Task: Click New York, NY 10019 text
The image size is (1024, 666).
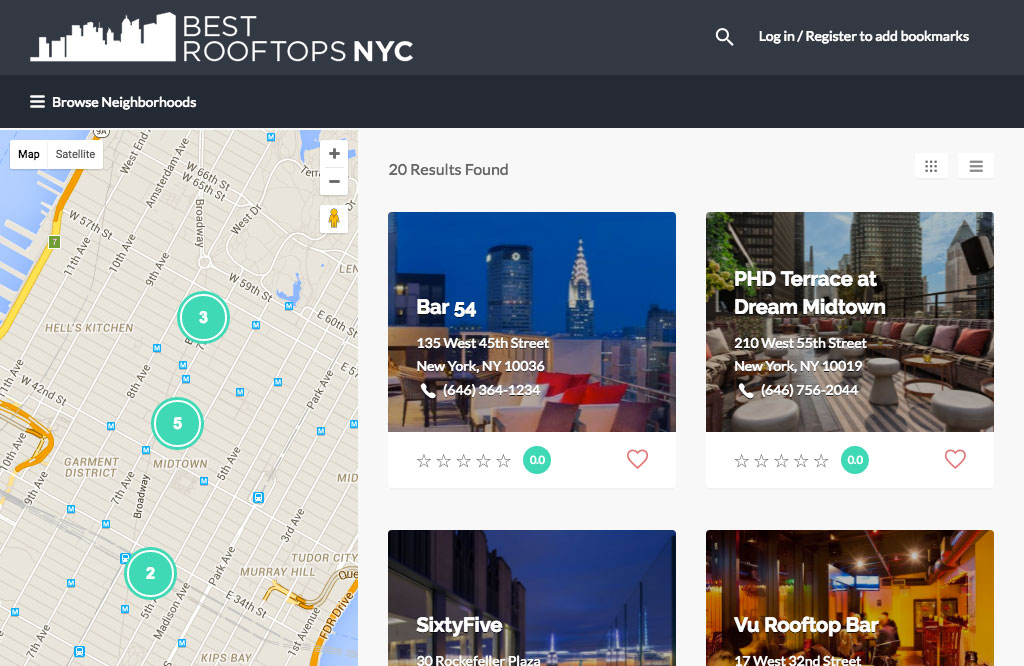Action: point(798,366)
